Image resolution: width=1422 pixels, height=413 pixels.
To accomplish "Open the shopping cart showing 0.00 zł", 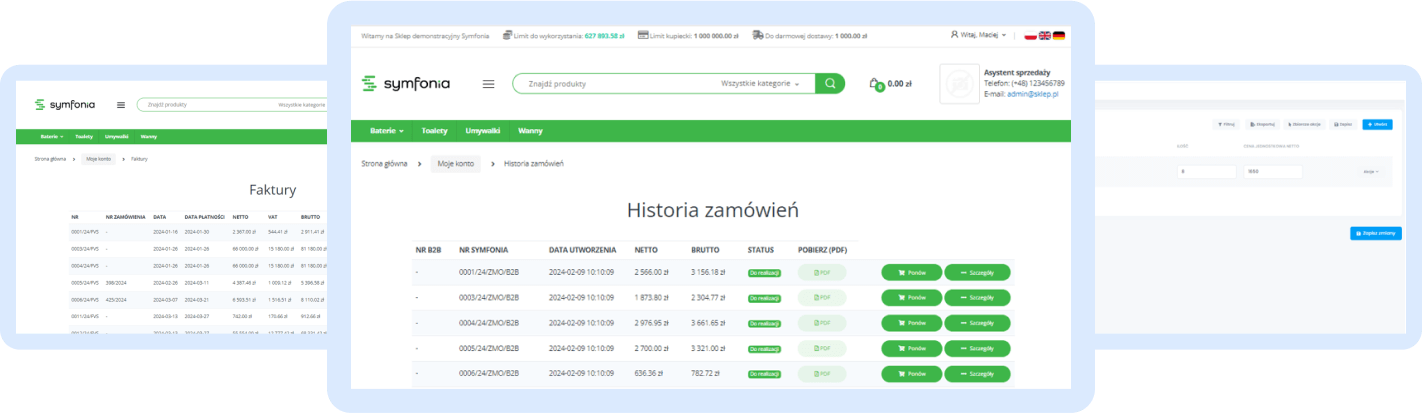I will 889,84.
